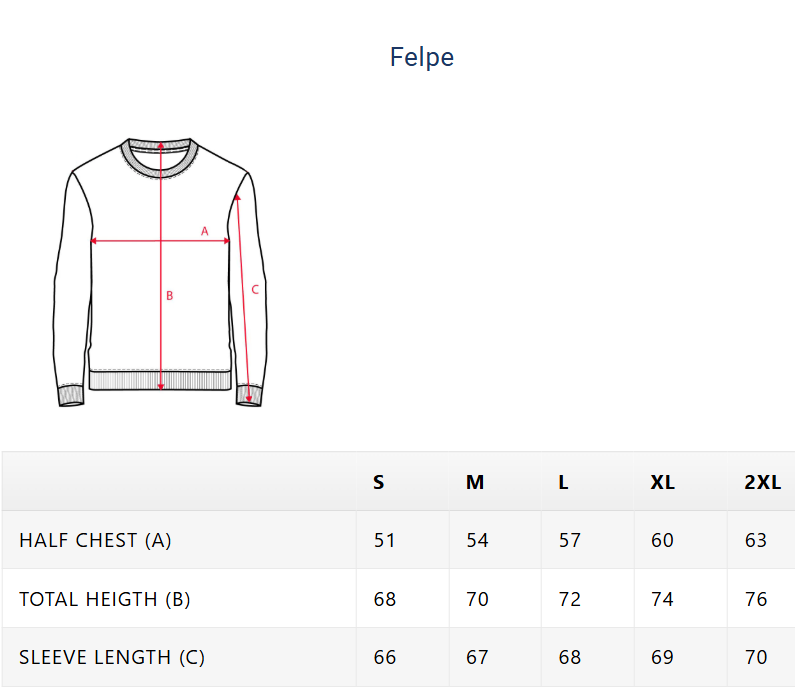Click half chest value 63 for 2XL
Viewport: 795px width, 698px height.
(x=756, y=540)
